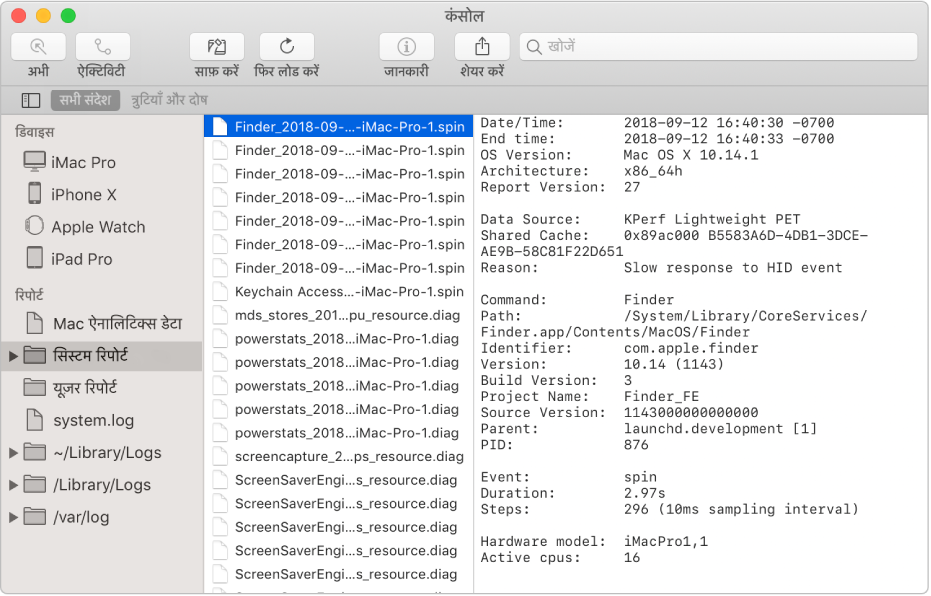This screenshot has width=931, height=596.
Task: Open the ऐक्टिविटी toolbar button
Action: (x=103, y=46)
